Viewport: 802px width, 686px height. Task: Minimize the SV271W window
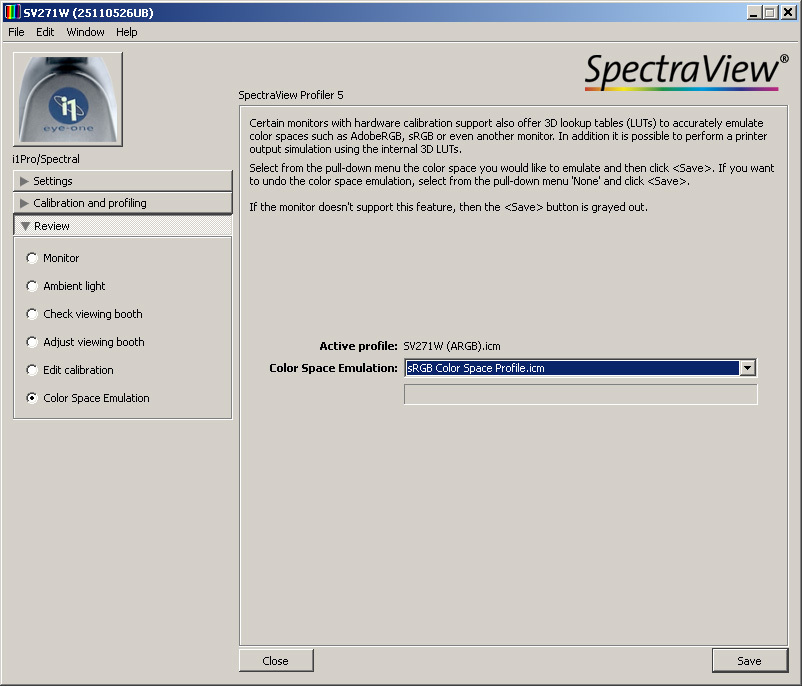pyautogui.click(x=753, y=13)
